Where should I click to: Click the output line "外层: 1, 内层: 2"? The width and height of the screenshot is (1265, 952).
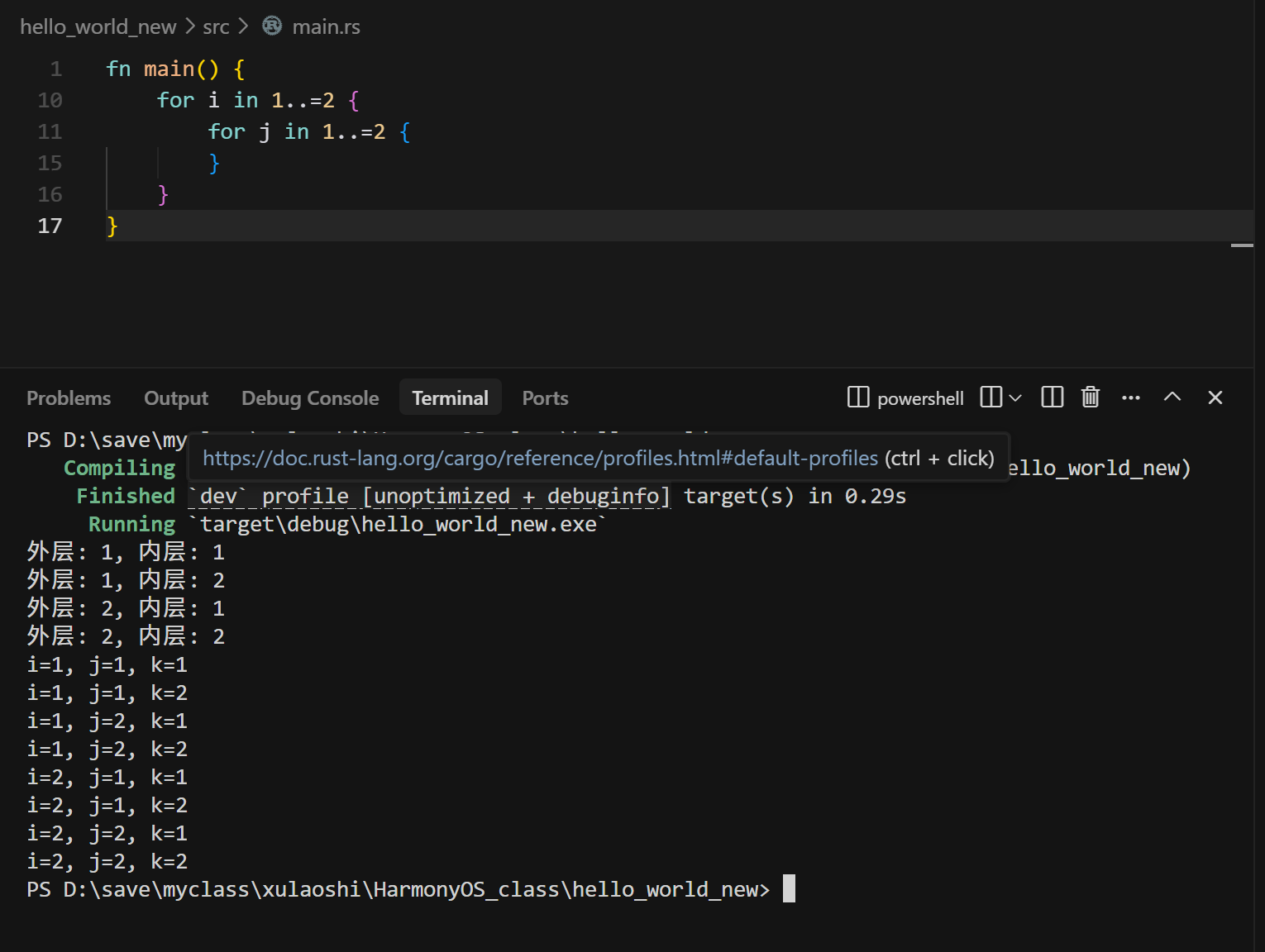pyautogui.click(x=126, y=580)
